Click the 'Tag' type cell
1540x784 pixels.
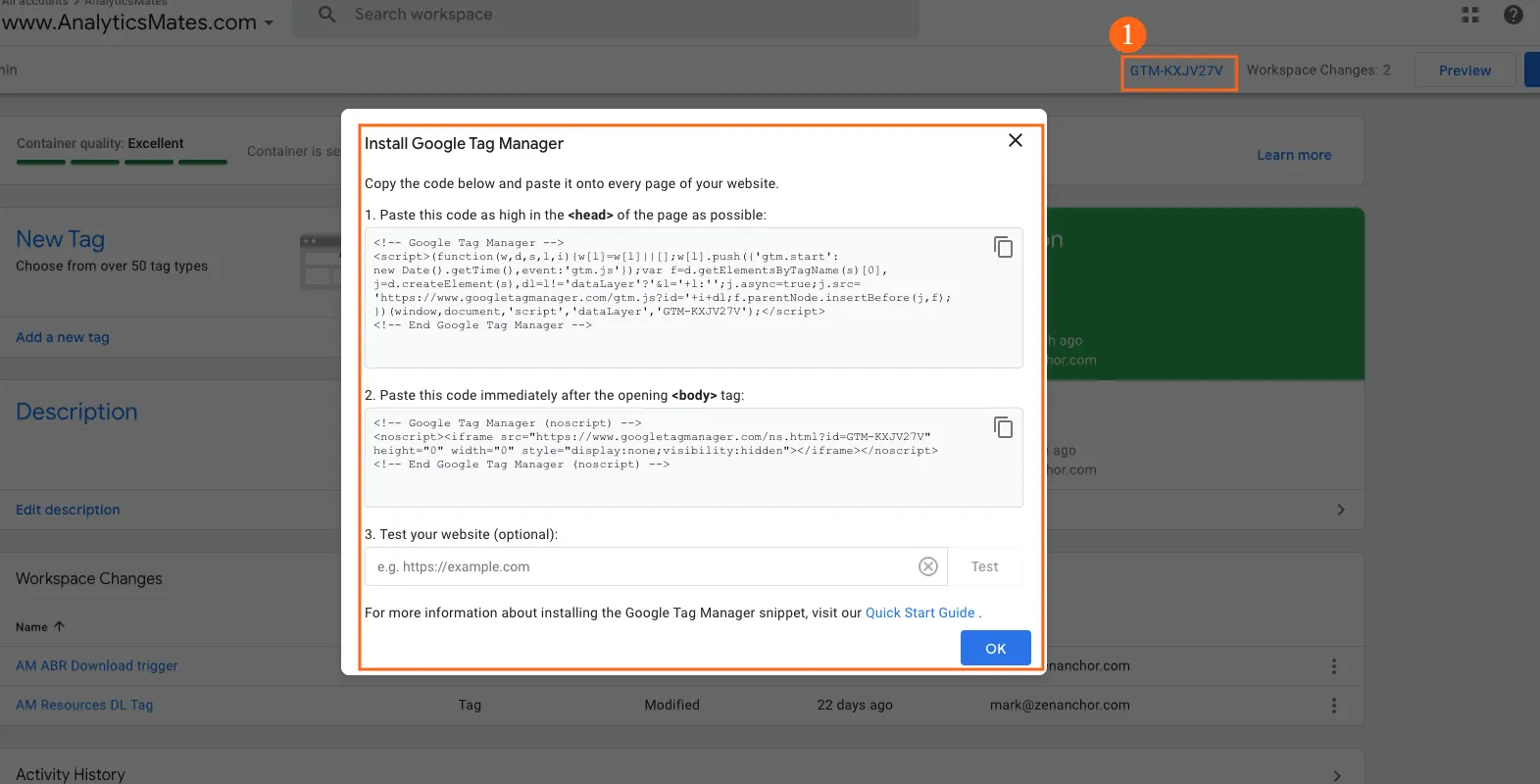point(470,705)
